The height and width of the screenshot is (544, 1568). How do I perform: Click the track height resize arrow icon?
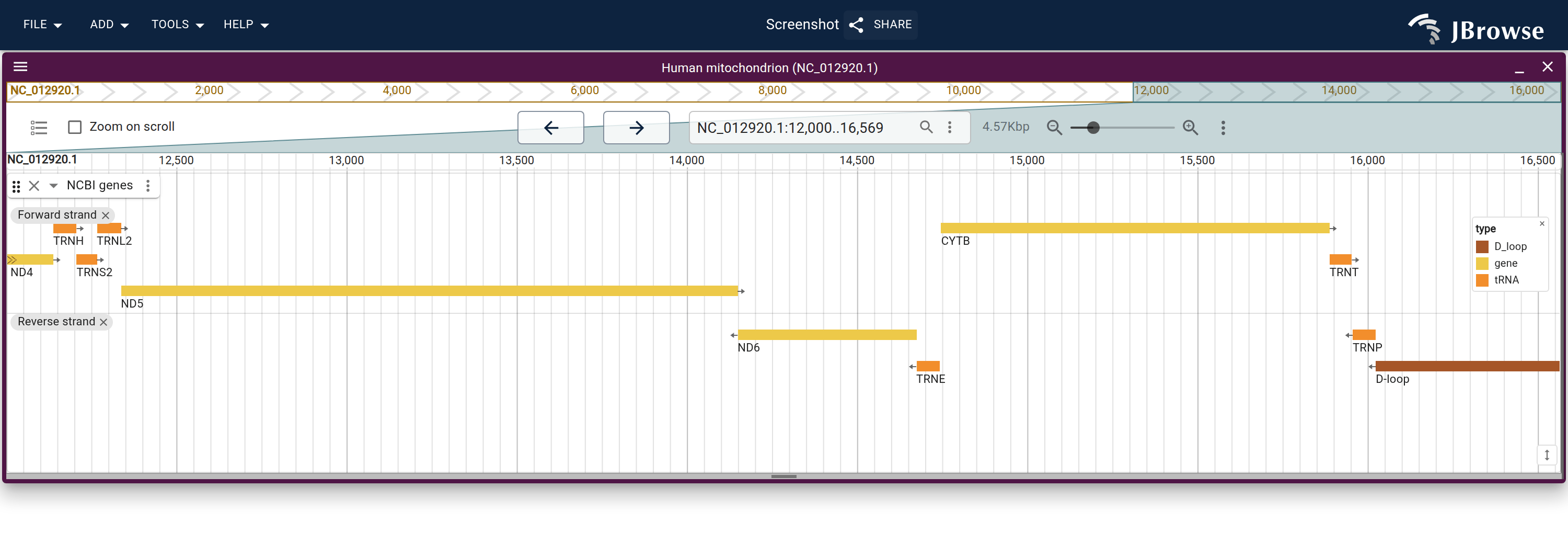[x=1547, y=455]
